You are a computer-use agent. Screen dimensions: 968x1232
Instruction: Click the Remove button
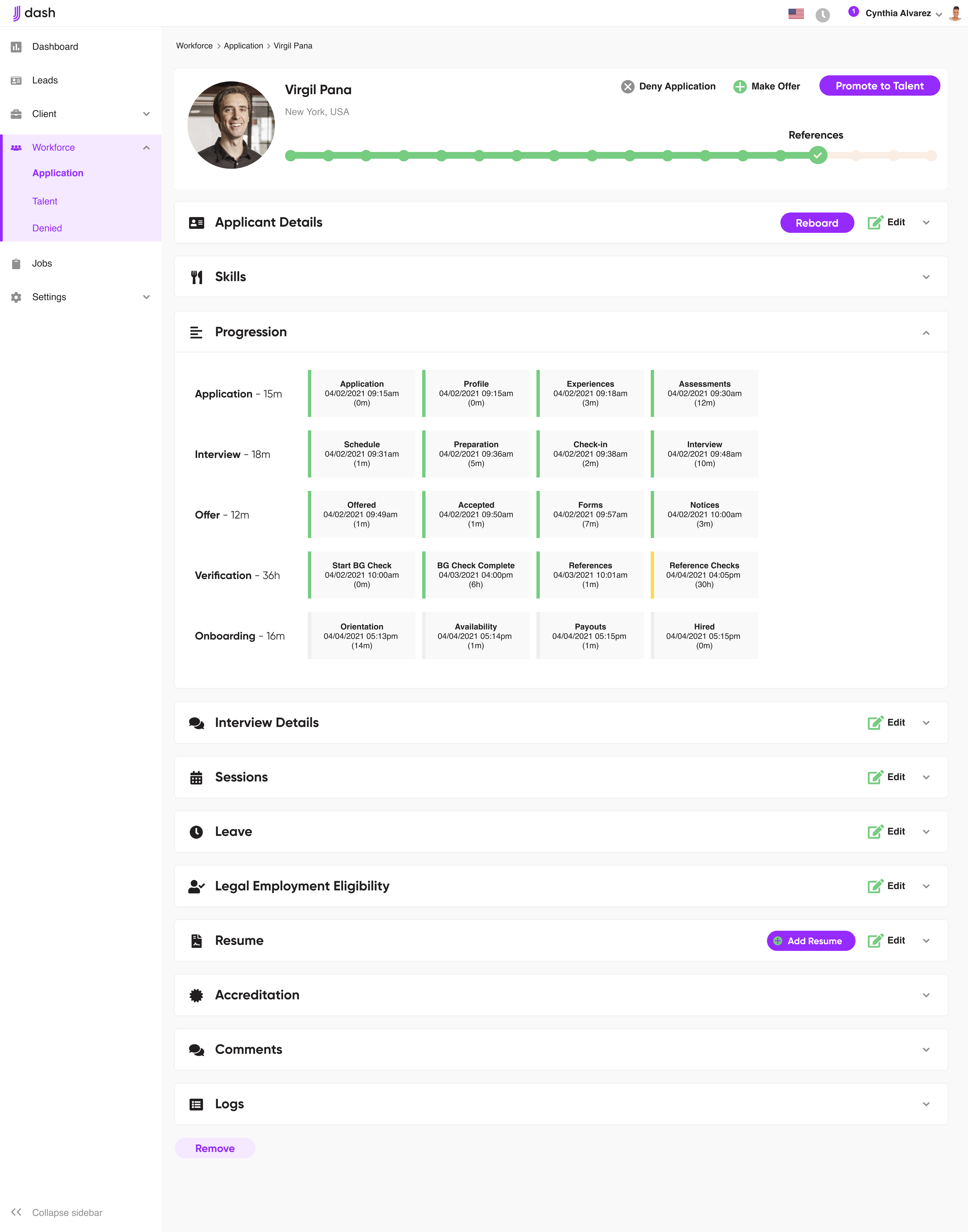pos(215,1148)
